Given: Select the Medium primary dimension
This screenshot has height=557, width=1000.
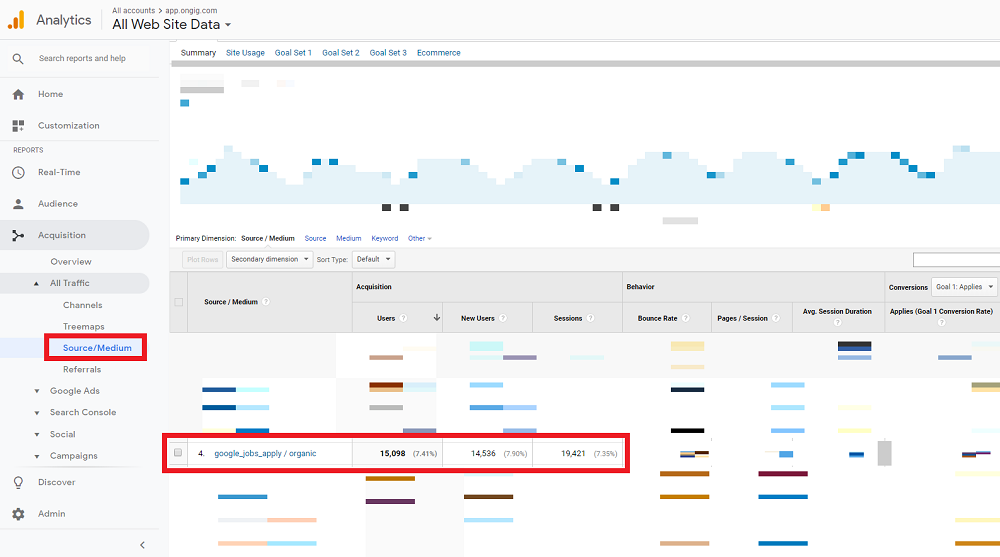Looking at the screenshot, I should (x=348, y=239).
